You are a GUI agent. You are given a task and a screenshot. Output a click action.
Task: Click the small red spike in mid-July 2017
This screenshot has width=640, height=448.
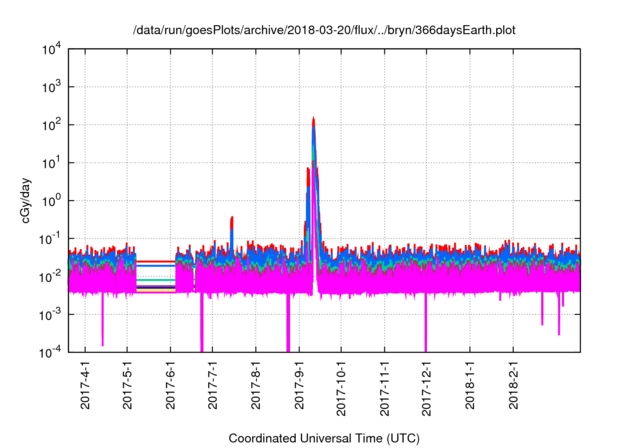pos(232,220)
